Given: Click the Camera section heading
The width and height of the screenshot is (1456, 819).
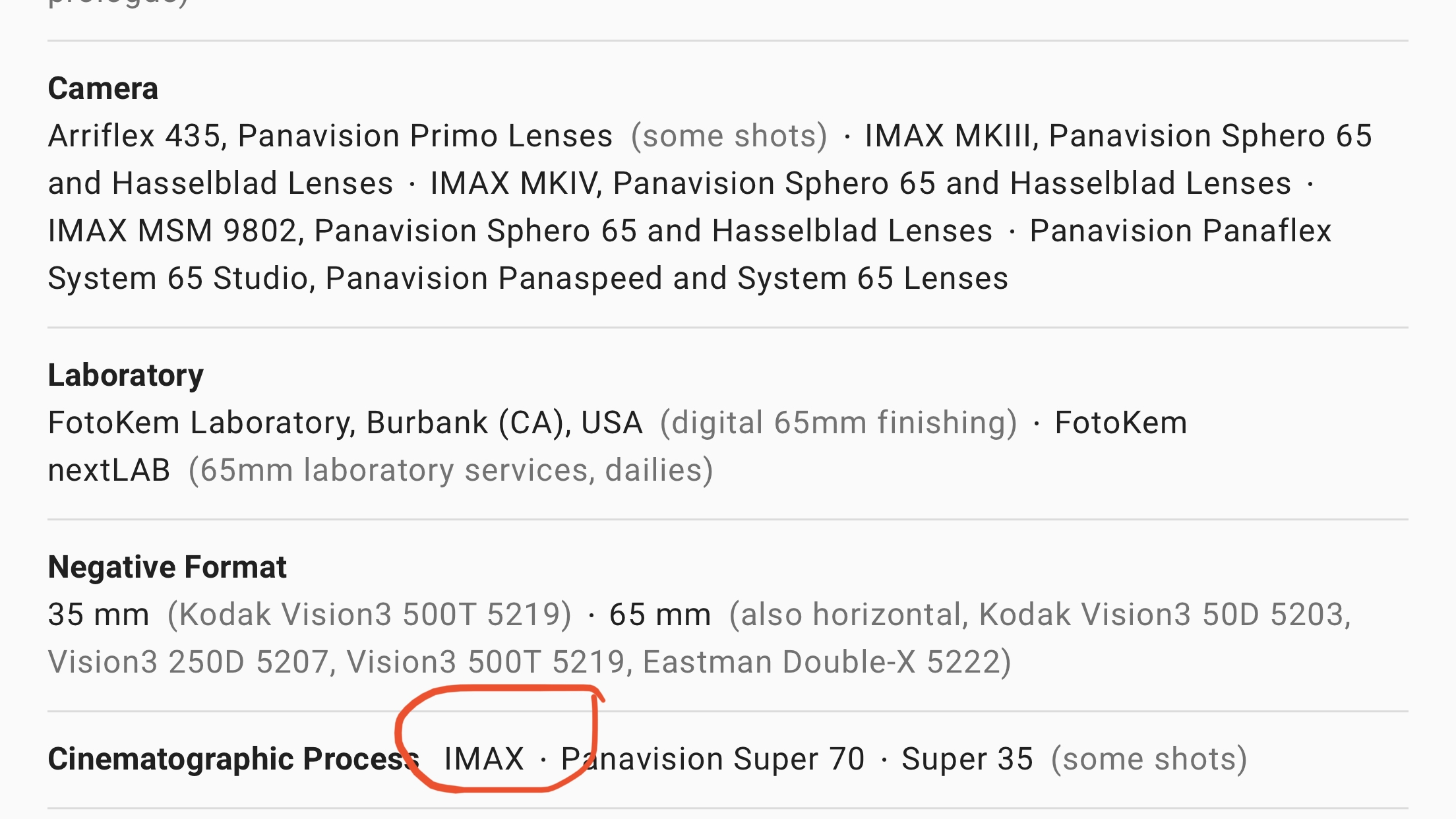Looking at the screenshot, I should coord(103,88).
